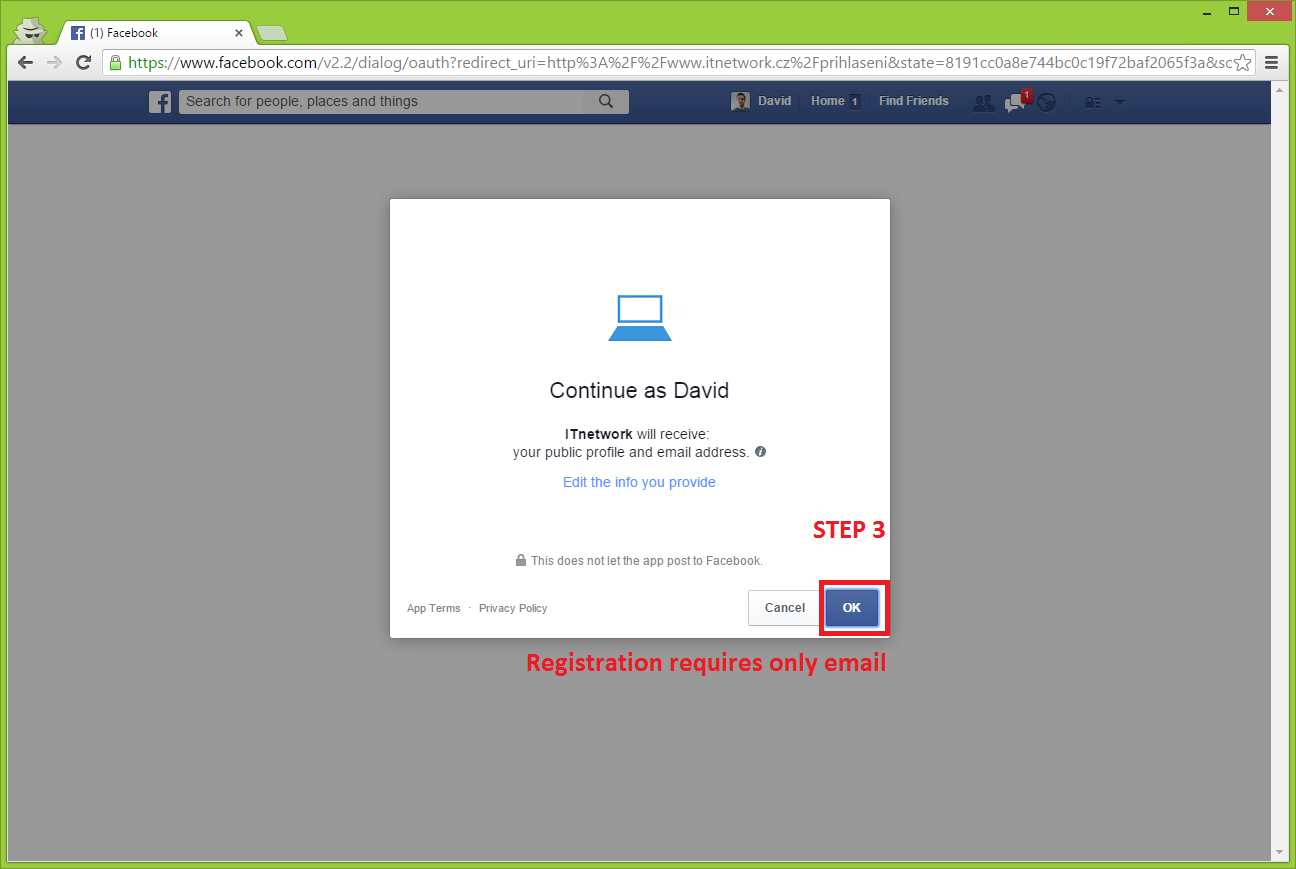Viewport: 1296px width, 869px height.
Task: Click the Facebook logo in the blue bar
Action: [x=160, y=102]
